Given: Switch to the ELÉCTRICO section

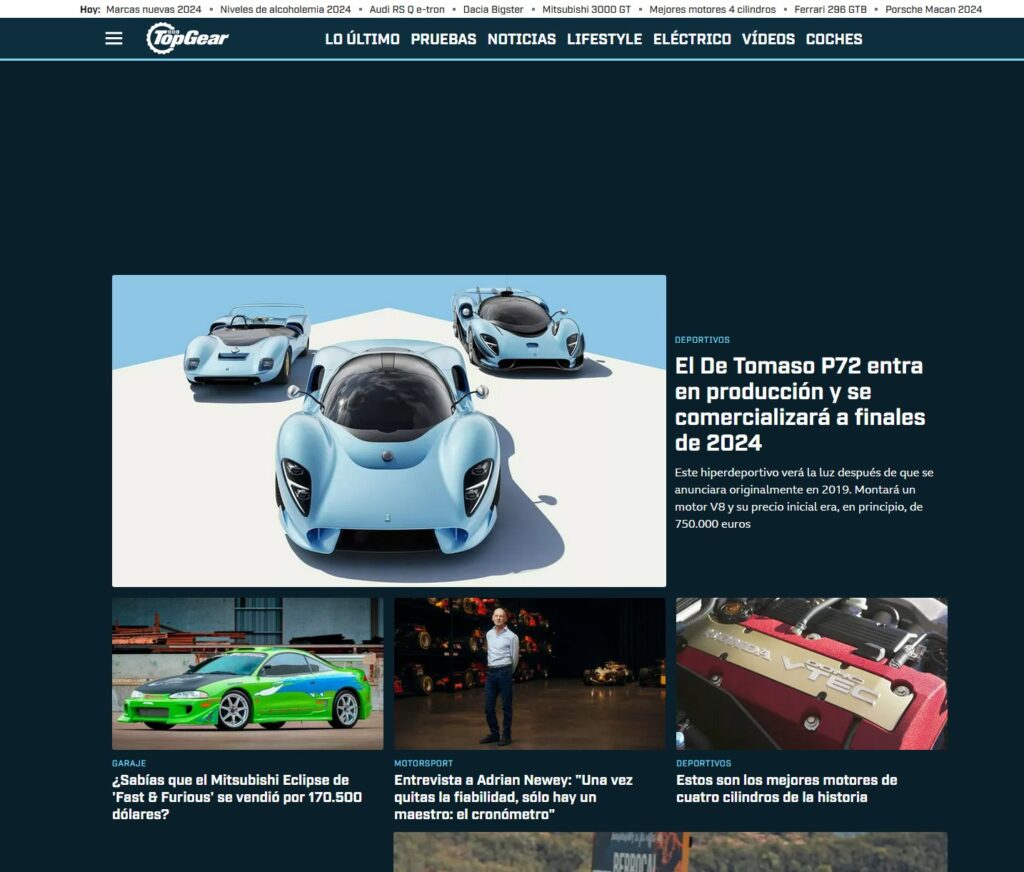Looking at the screenshot, I should [x=692, y=39].
